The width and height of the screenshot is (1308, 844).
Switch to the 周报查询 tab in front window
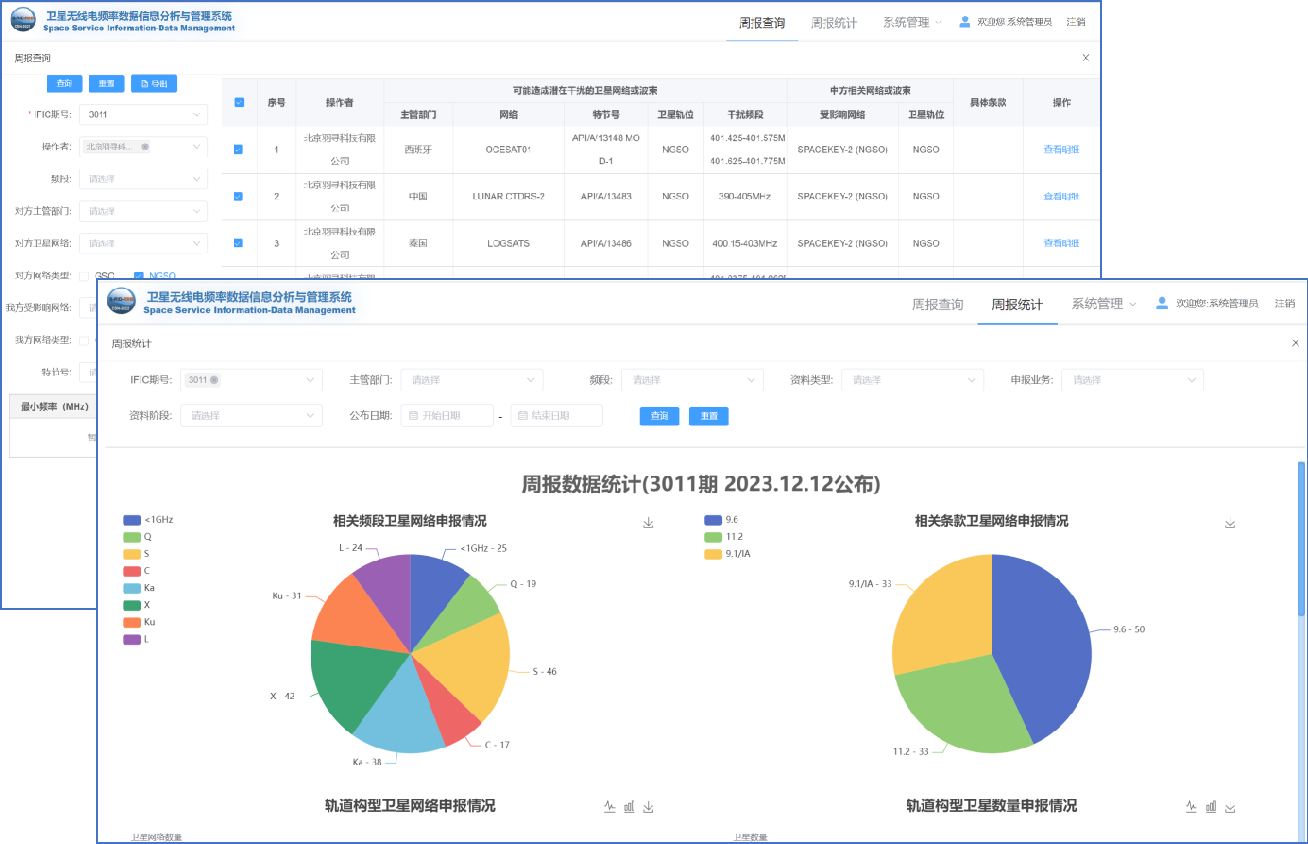click(937, 304)
